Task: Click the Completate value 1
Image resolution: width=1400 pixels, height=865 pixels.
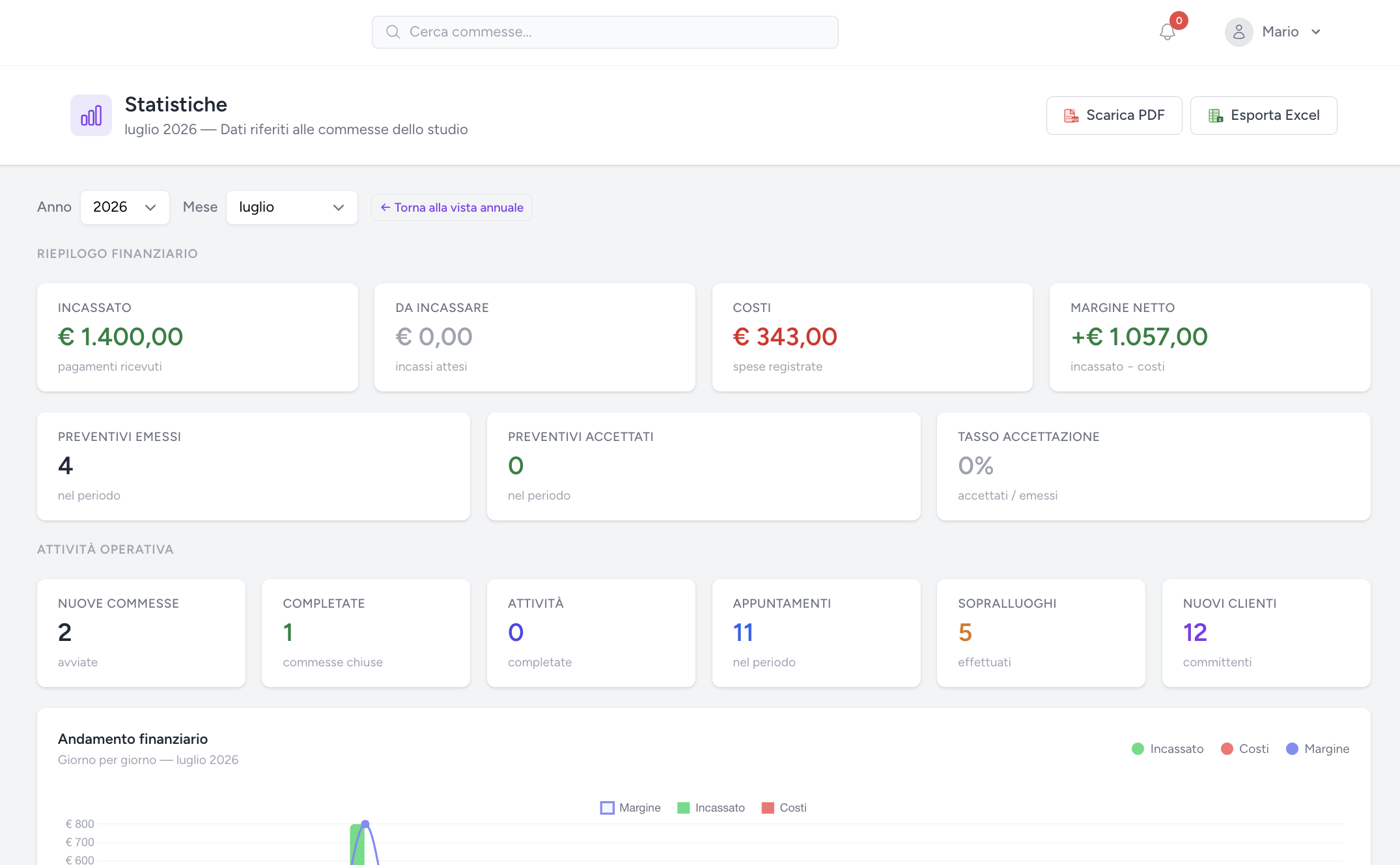Action: (x=288, y=632)
